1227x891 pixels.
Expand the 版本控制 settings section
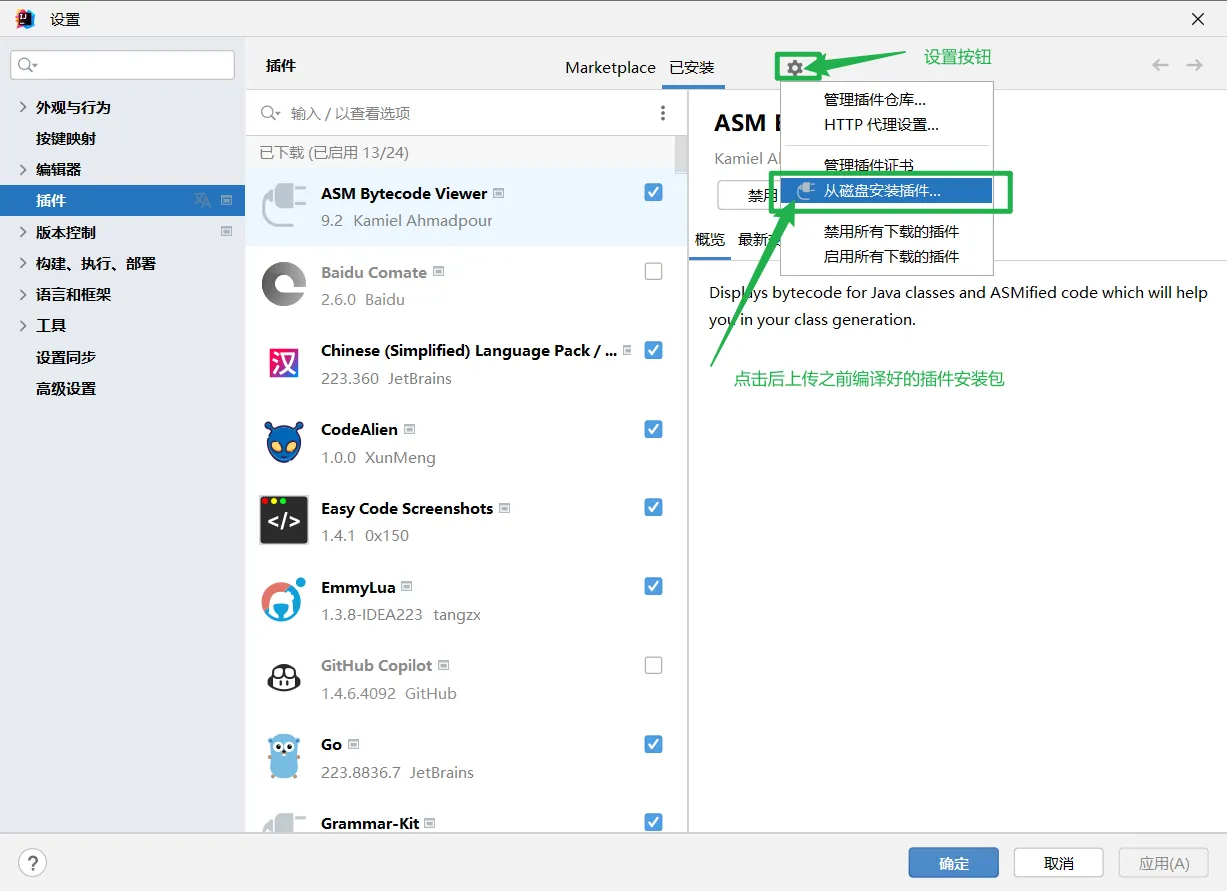pos(24,232)
